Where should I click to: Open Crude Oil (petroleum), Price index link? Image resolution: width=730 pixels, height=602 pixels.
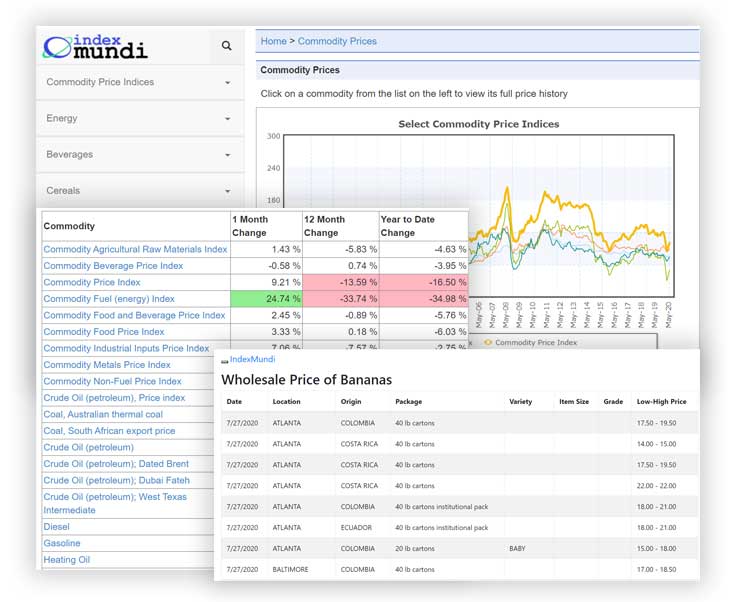pos(114,398)
